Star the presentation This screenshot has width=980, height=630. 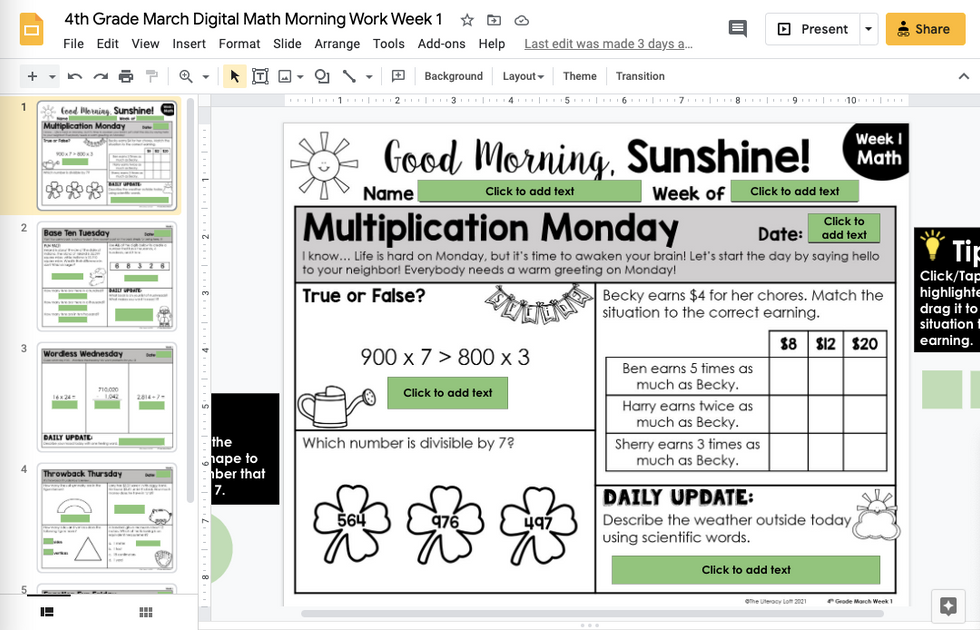(x=466, y=19)
